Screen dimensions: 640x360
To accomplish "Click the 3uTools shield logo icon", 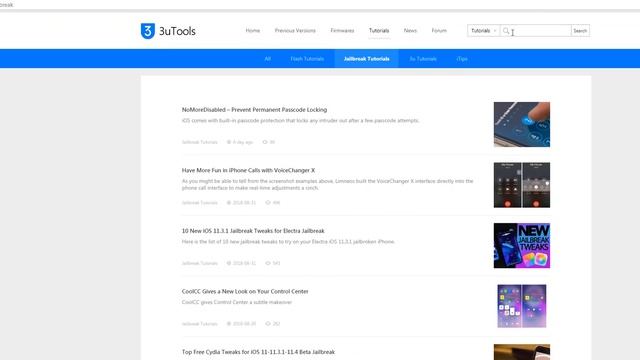I will pos(148,31).
